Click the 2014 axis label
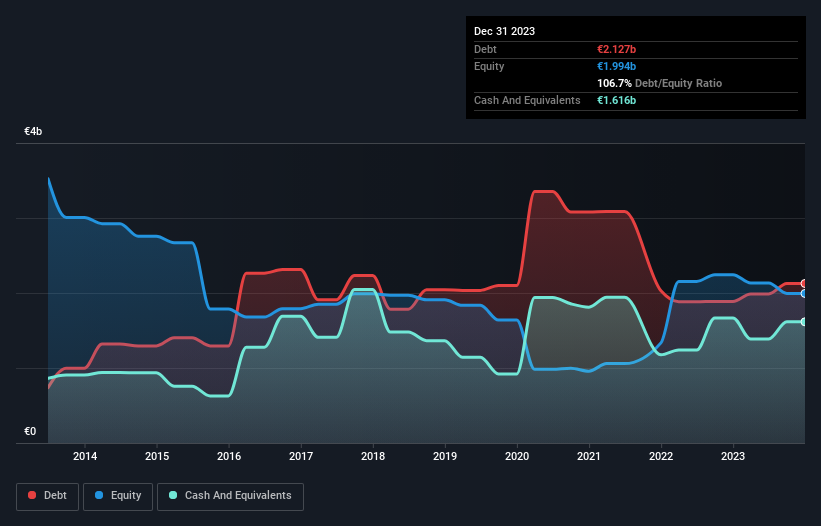This screenshot has height=526, width=821. pyautogui.click(x=85, y=456)
